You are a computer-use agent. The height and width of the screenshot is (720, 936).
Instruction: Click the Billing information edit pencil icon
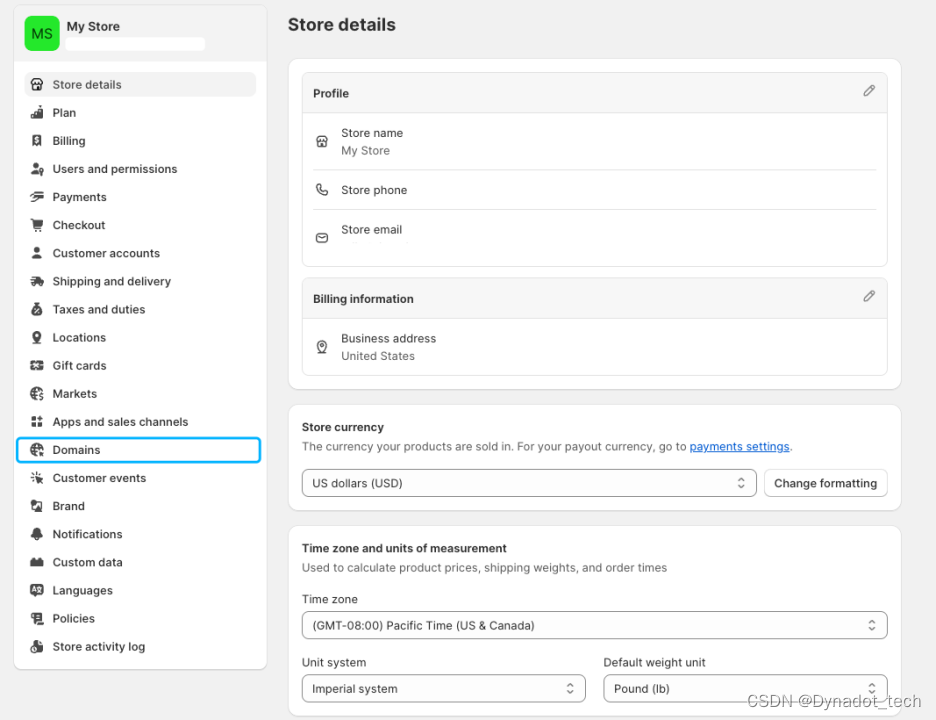(869, 296)
